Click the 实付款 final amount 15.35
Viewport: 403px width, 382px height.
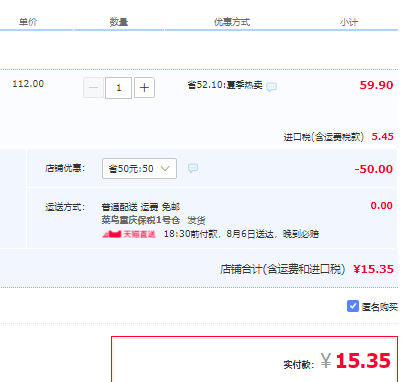pyautogui.click(x=363, y=361)
